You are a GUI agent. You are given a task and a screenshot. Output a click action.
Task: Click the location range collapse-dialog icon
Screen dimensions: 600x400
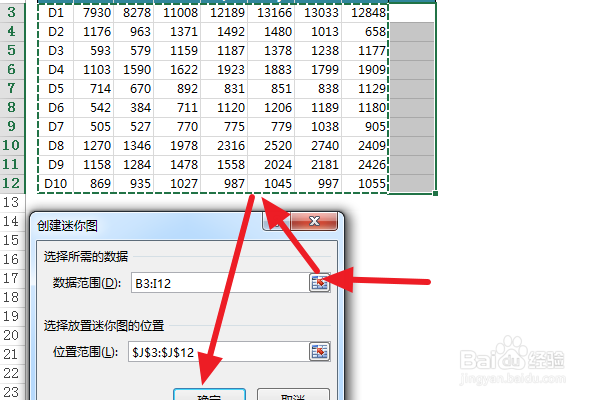320,351
